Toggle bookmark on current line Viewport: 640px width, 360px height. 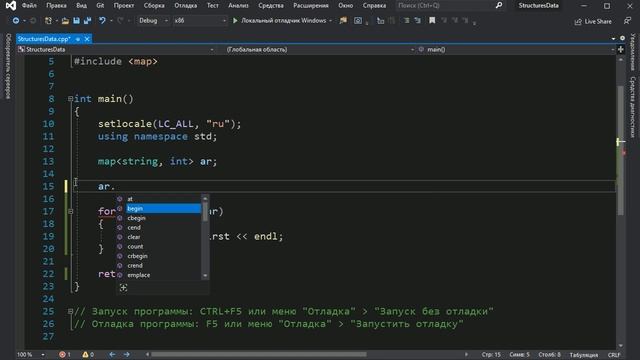(432, 20)
